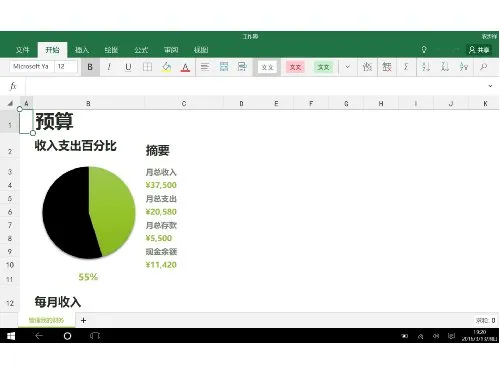The image size is (500, 375).
Task: Click the filter icon in the ribbon
Action: (x=464, y=67)
